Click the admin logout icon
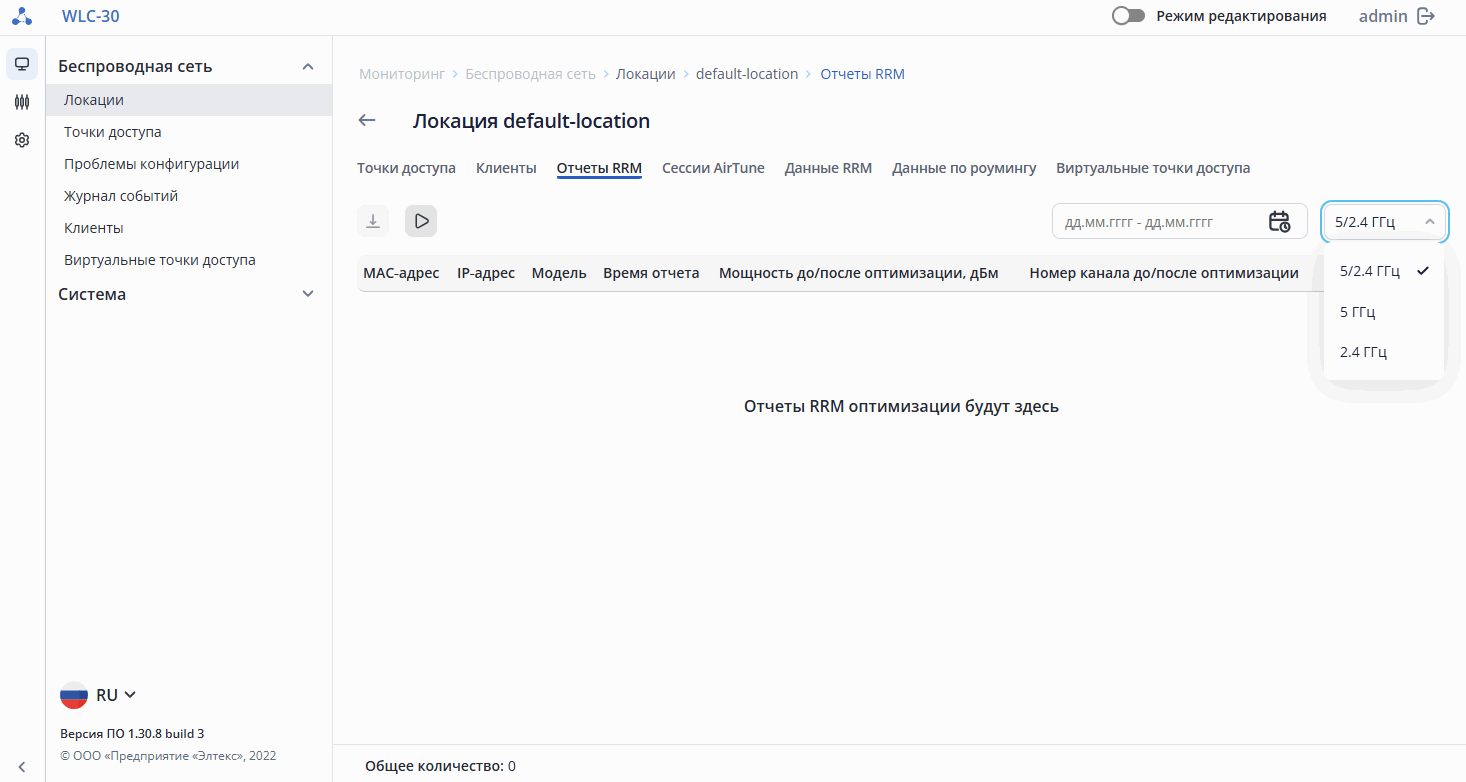The width and height of the screenshot is (1466, 782). pos(1426,16)
